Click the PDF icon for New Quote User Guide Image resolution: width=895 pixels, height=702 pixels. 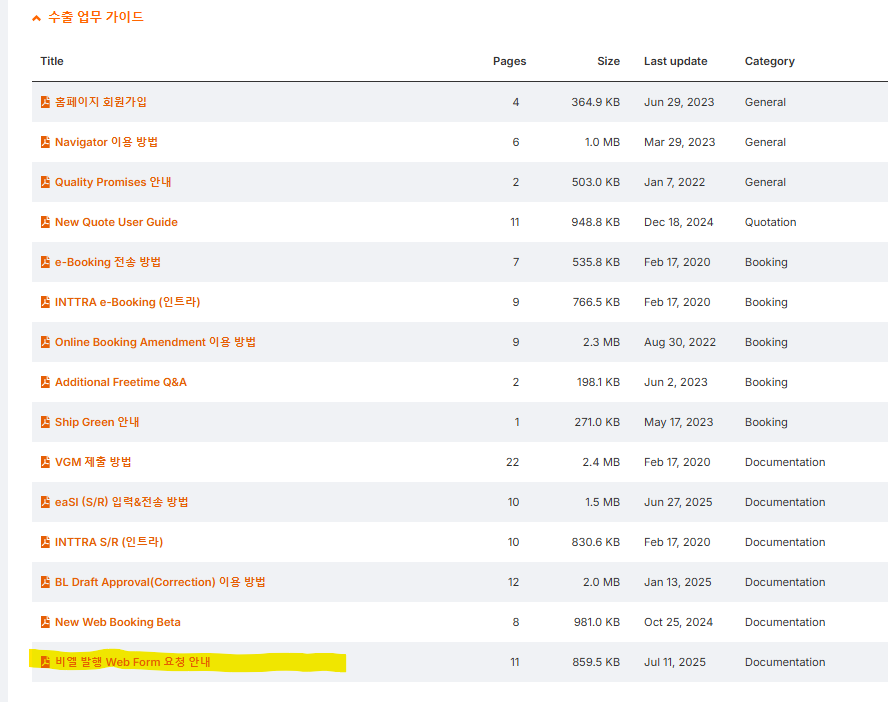tap(45, 221)
